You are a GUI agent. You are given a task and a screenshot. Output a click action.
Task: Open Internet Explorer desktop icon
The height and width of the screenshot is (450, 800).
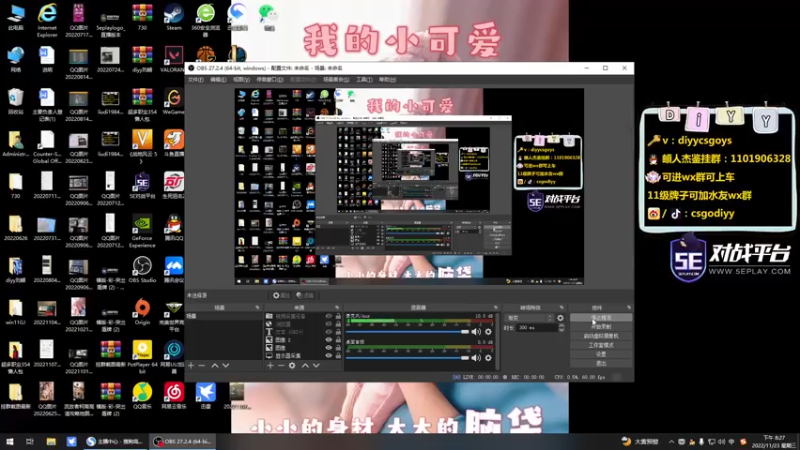pos(47,20)
